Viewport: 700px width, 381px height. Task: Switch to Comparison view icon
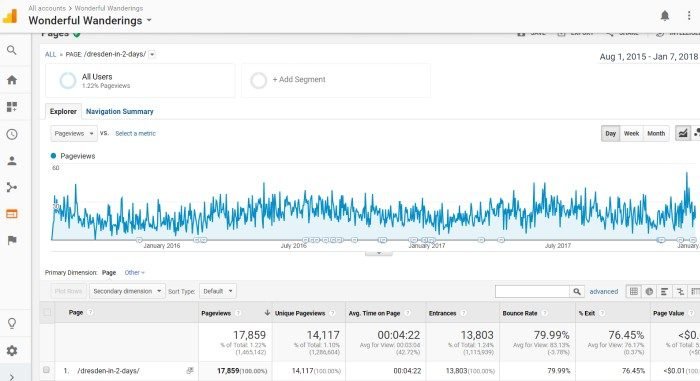point(680,292)
